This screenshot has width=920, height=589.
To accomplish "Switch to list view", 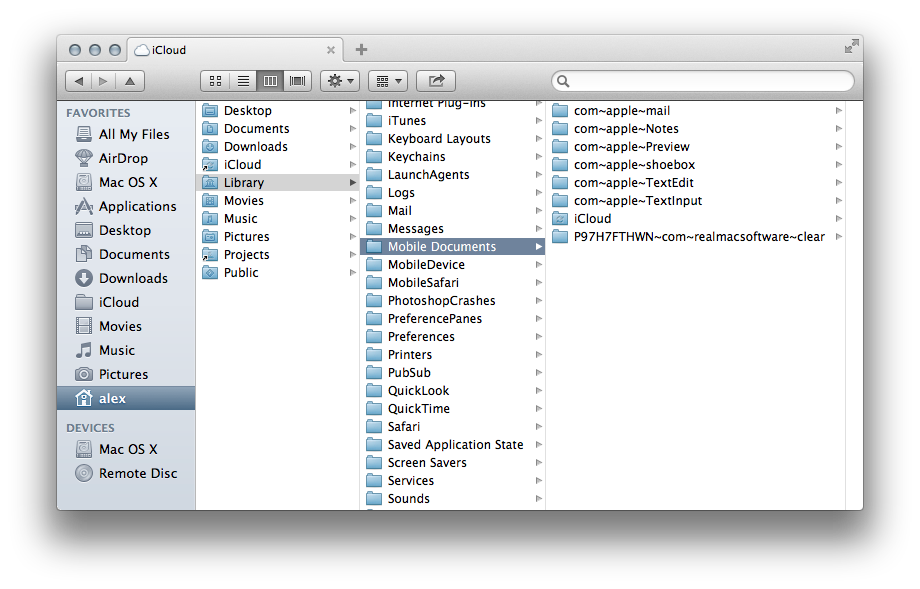I will (243, 81).
